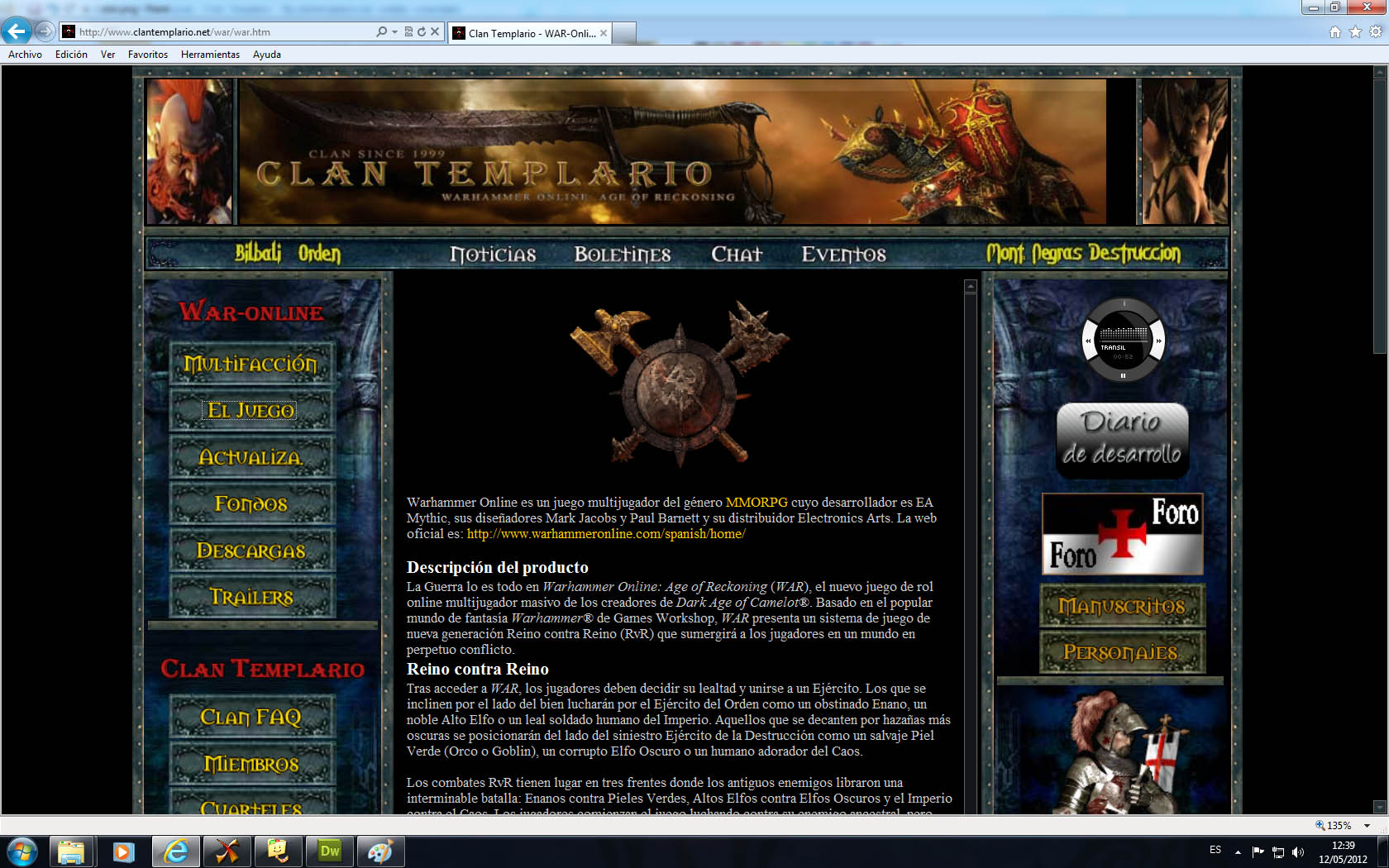1389x868 pixels.
Task: Open the Favoritos menu
Action: coord(147,55)
